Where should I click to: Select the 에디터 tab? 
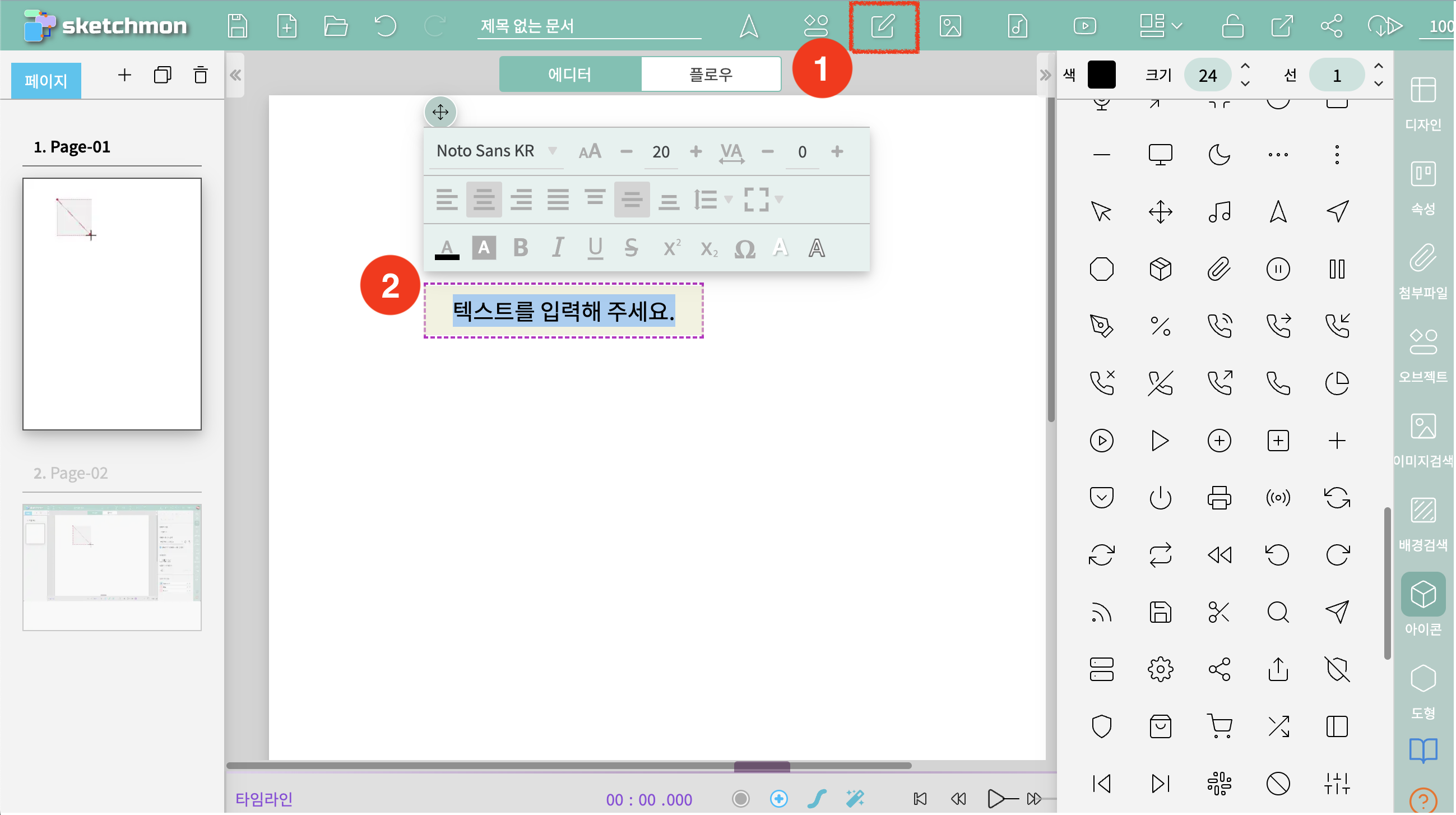[570, 74]
